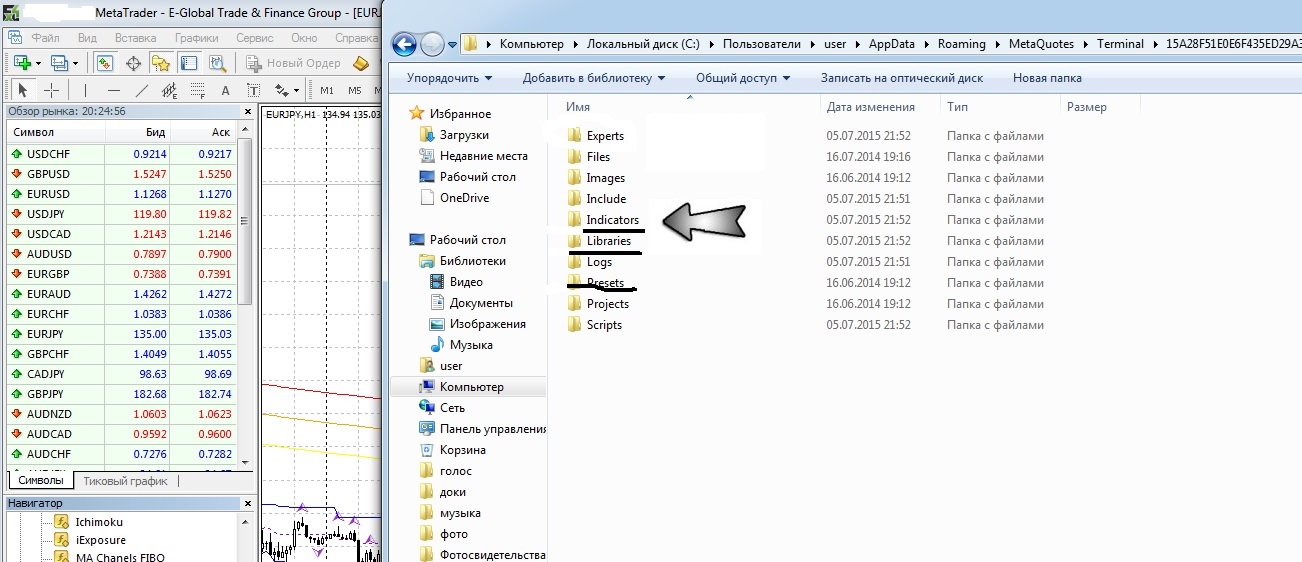
Task: Open dropdown arrow next to Profiles icon
Action: [x=75, y=63]
